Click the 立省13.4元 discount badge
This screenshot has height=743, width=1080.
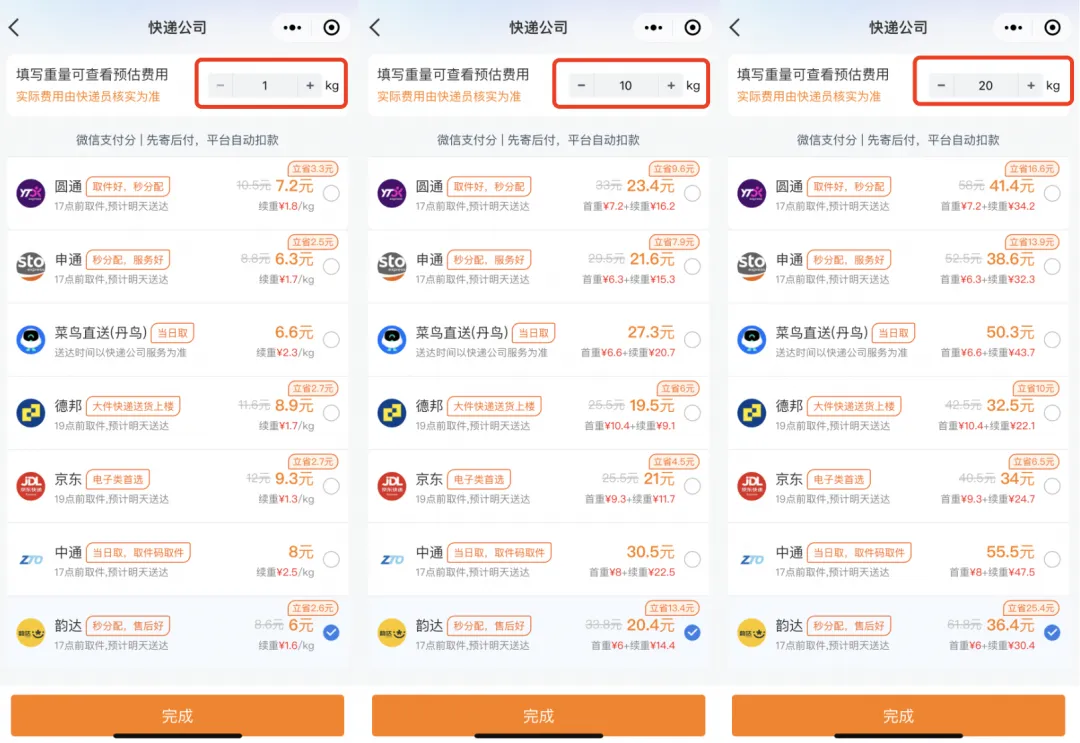point(672,608)
